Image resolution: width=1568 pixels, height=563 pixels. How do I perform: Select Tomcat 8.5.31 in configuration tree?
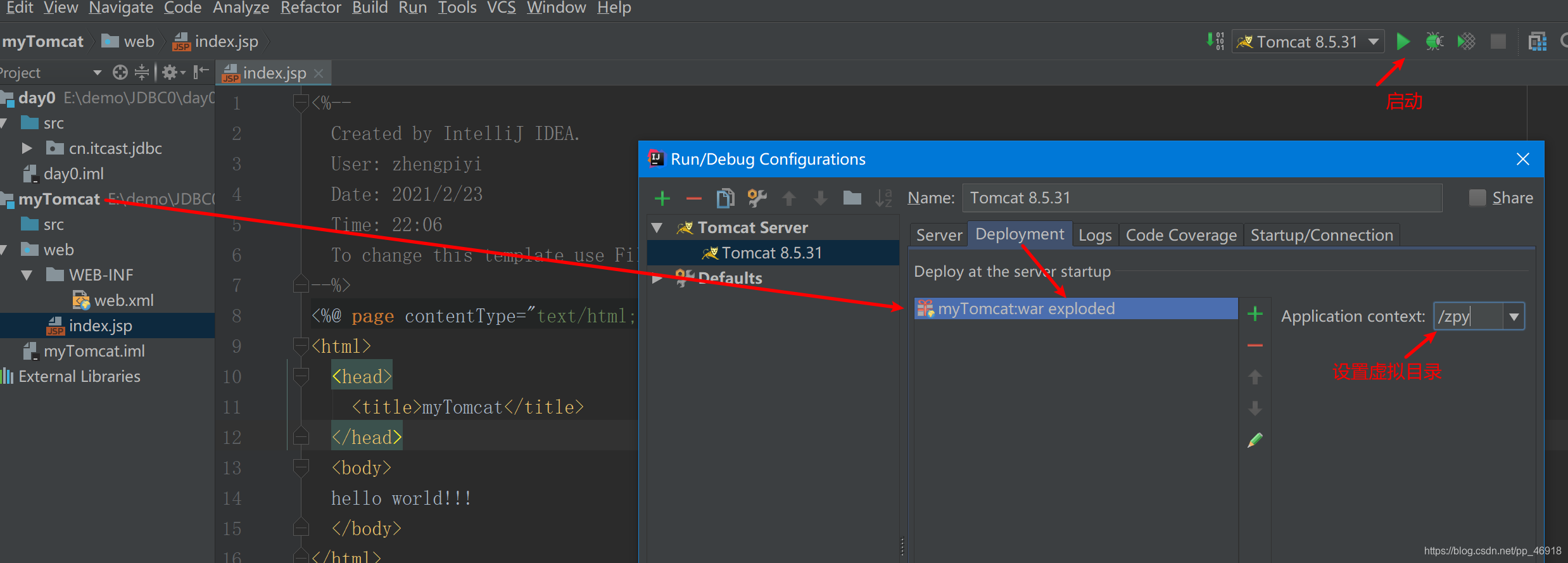pos(773,253)
